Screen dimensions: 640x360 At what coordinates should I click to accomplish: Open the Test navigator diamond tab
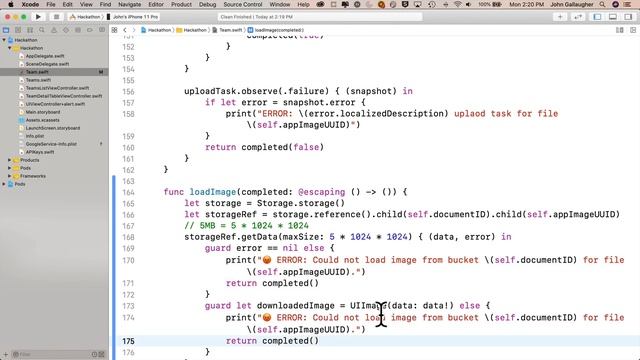[x=66, y=30]
